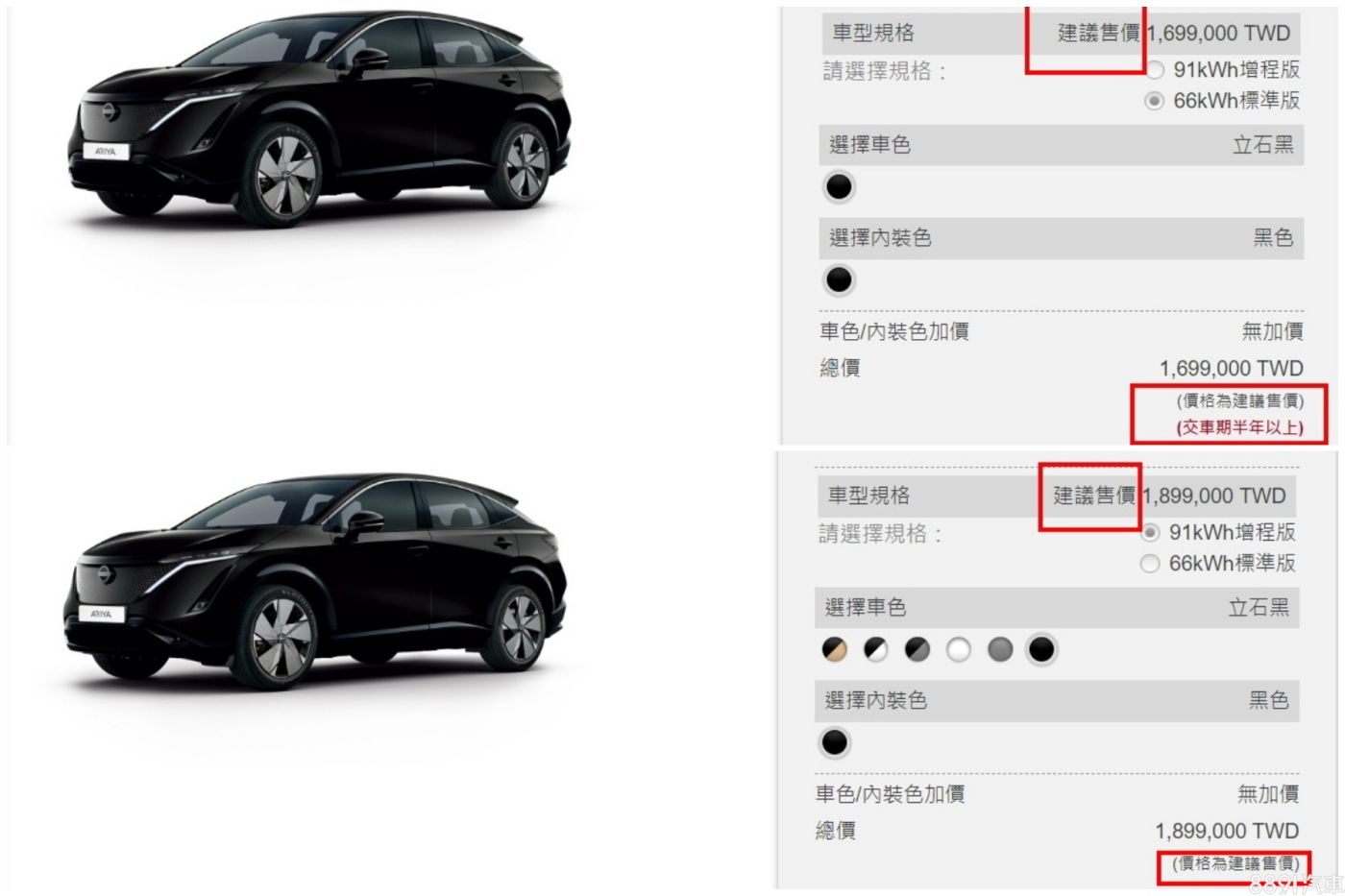Click the 車型規格 header in top panel

coord(873,33)
